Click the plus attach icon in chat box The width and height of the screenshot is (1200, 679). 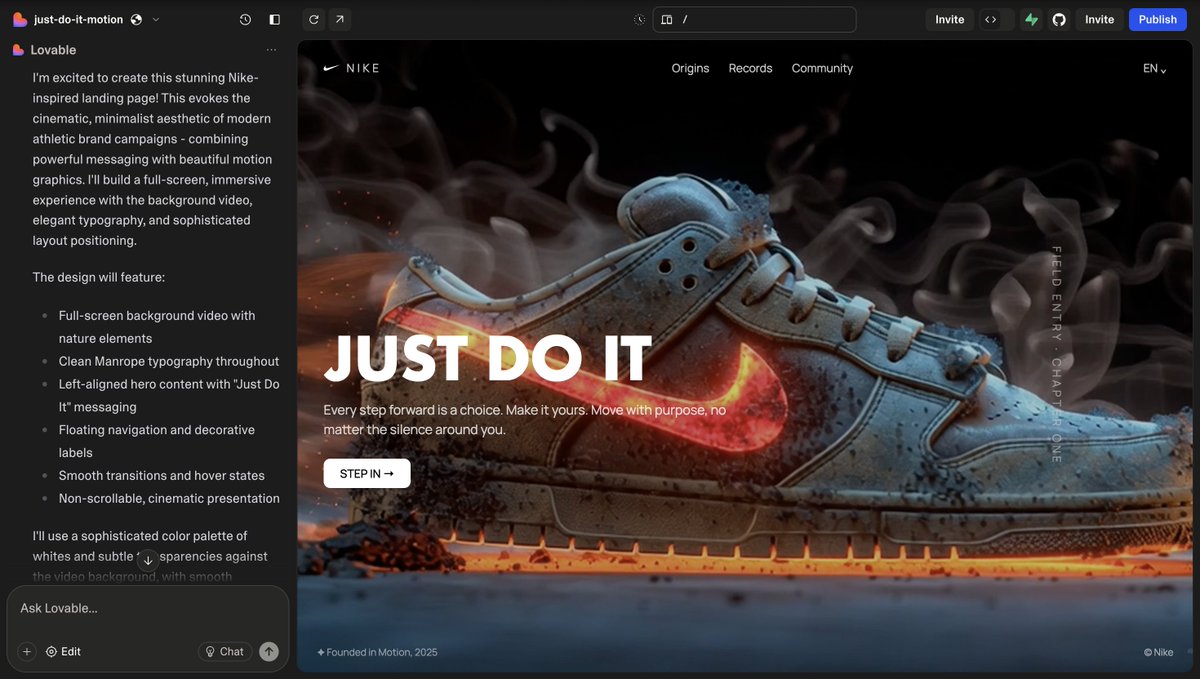click(27, 651)
